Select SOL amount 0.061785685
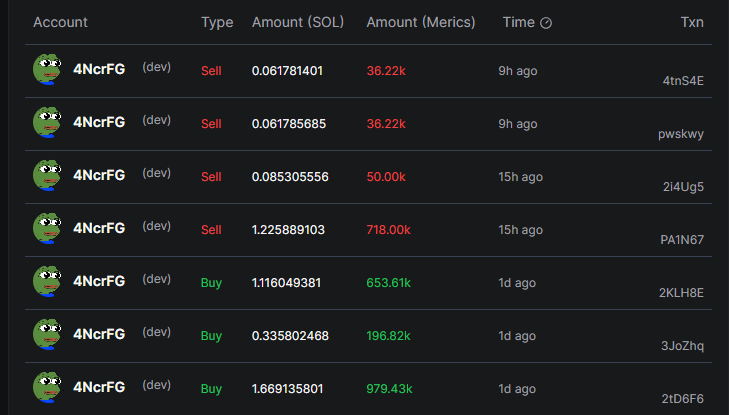The image size is (729, 415). tap(289, 124)
